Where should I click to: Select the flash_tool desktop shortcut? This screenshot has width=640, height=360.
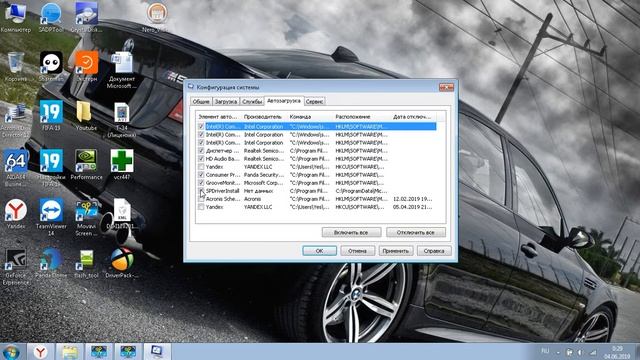click(86, 263)
